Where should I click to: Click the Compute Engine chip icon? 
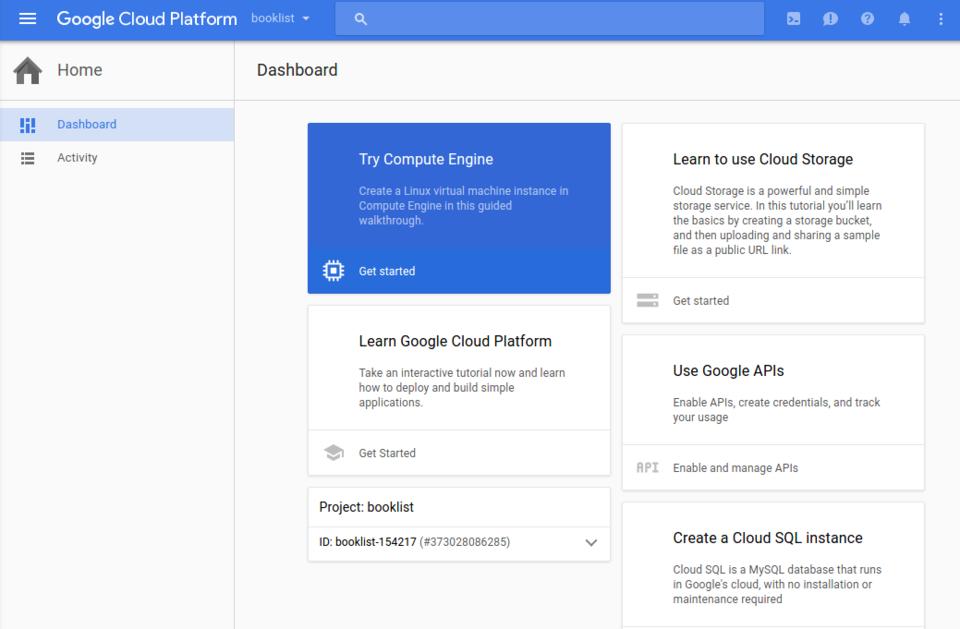333,271
